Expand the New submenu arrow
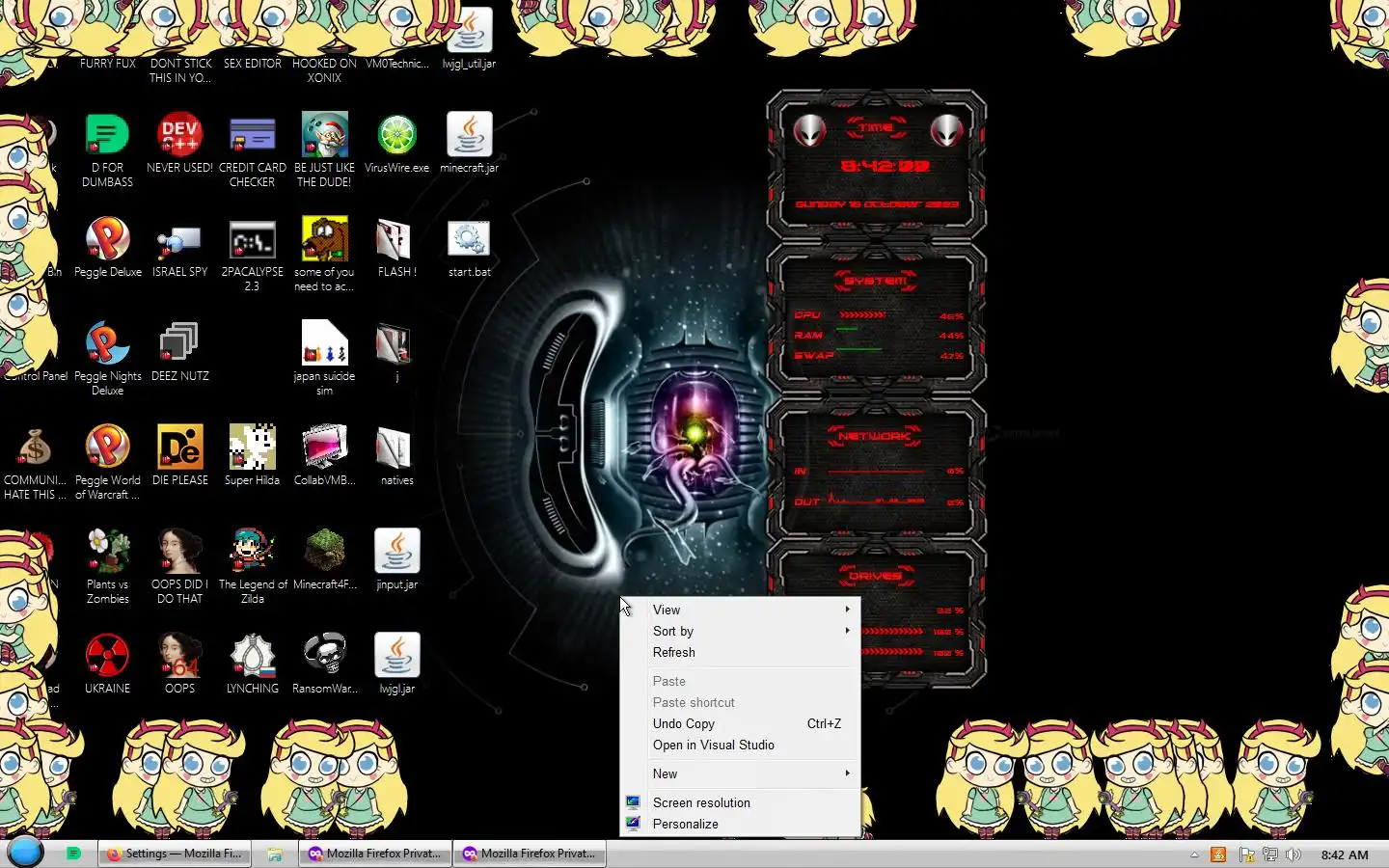The image size is (1389, 868). (848, 773)
